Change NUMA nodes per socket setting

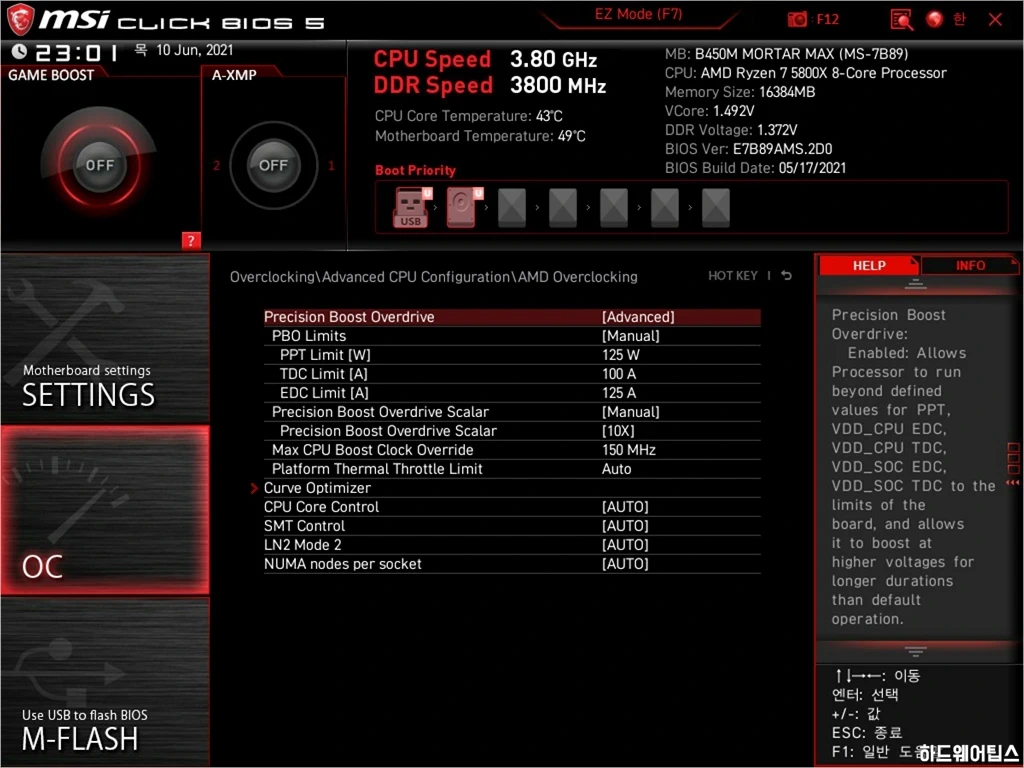click(x=512, y=564)
